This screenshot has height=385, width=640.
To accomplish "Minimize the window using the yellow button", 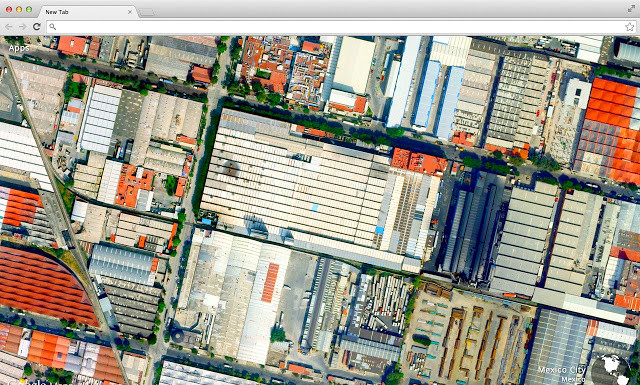I will pos(19,9).
